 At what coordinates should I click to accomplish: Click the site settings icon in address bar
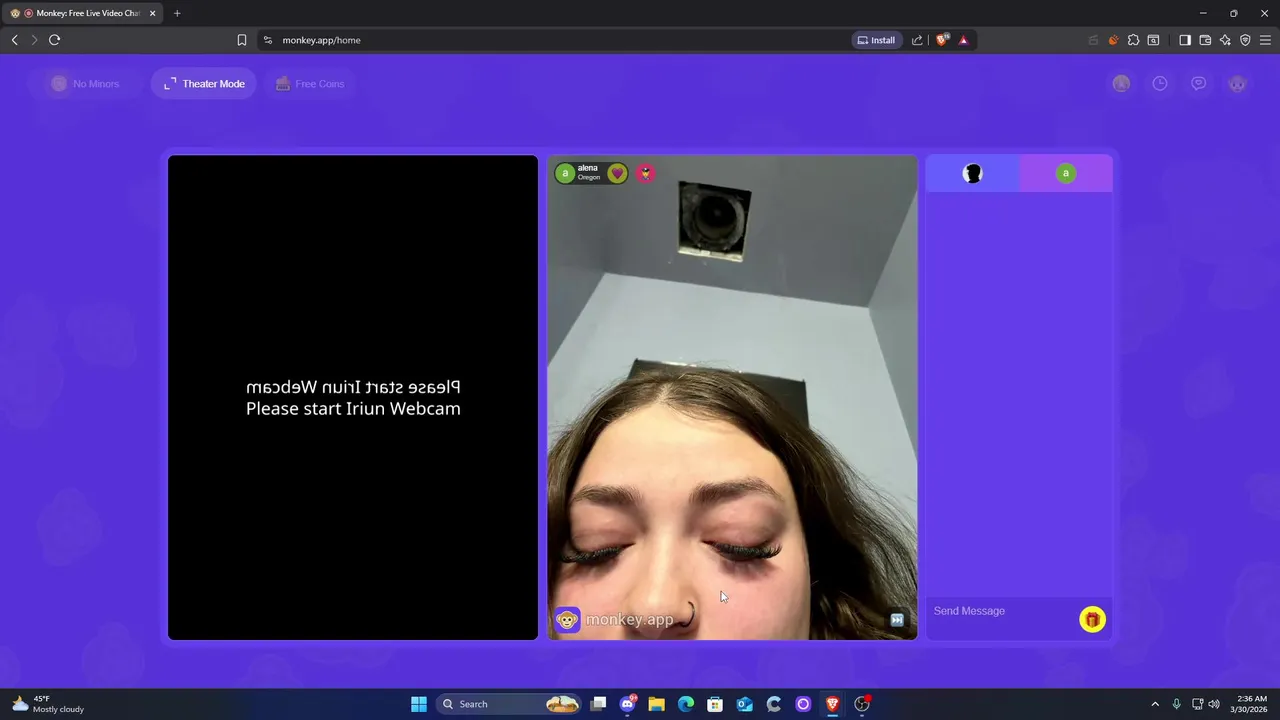coord(268,40)
